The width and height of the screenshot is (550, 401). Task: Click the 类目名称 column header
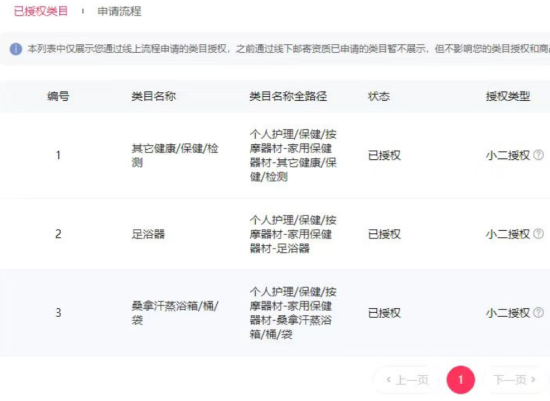pyautogui.click(x=154, y=96)
